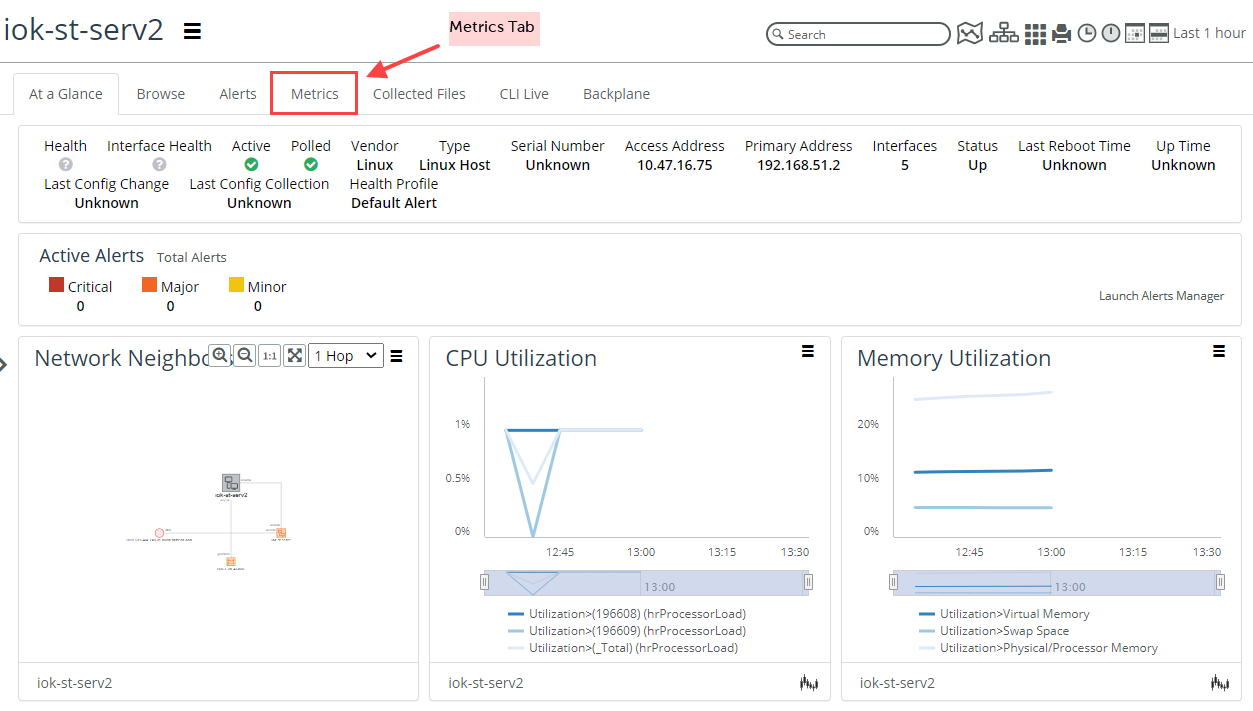Fit Network Neighbors map to panel
Image resolution: width=1253 pixels, height=711 pixels.
pos(294,356)
